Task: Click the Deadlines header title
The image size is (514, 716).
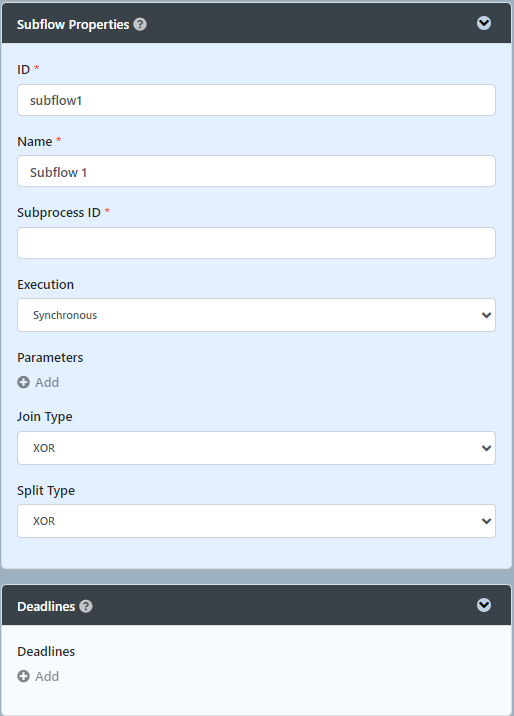Action: point(46,606)
